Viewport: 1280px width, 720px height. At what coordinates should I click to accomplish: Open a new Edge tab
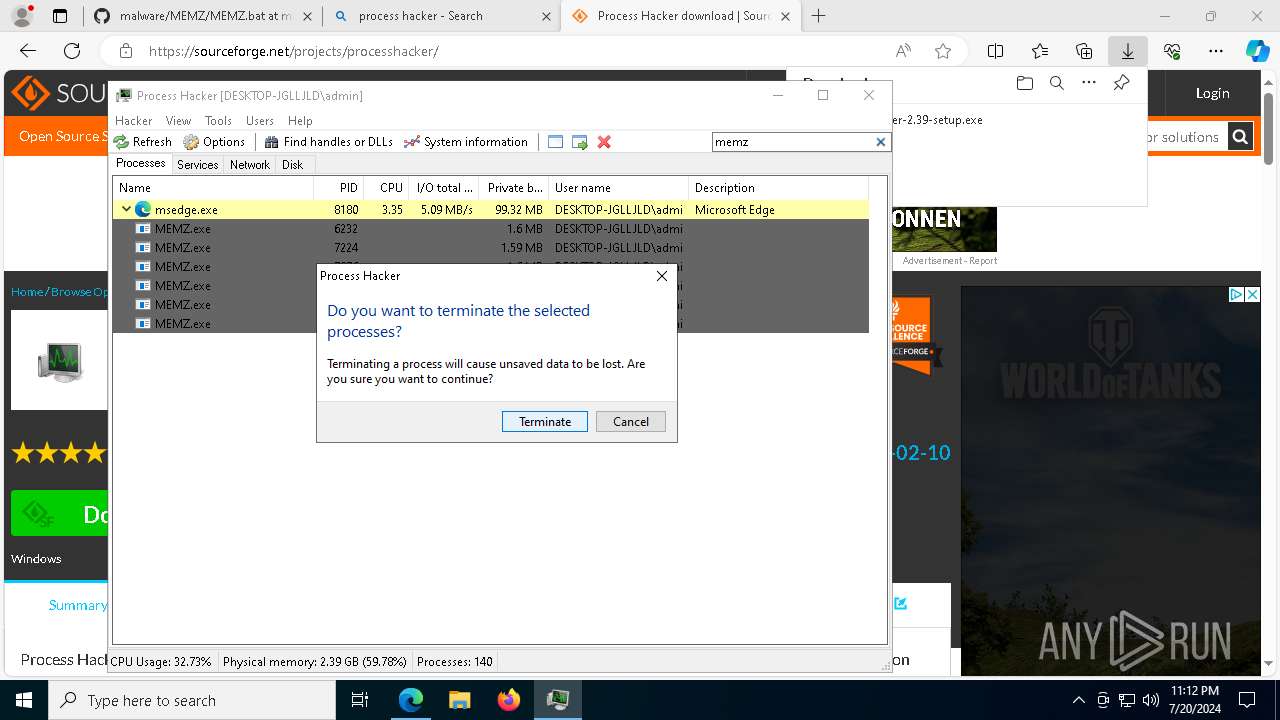click(x=818, y=16)
